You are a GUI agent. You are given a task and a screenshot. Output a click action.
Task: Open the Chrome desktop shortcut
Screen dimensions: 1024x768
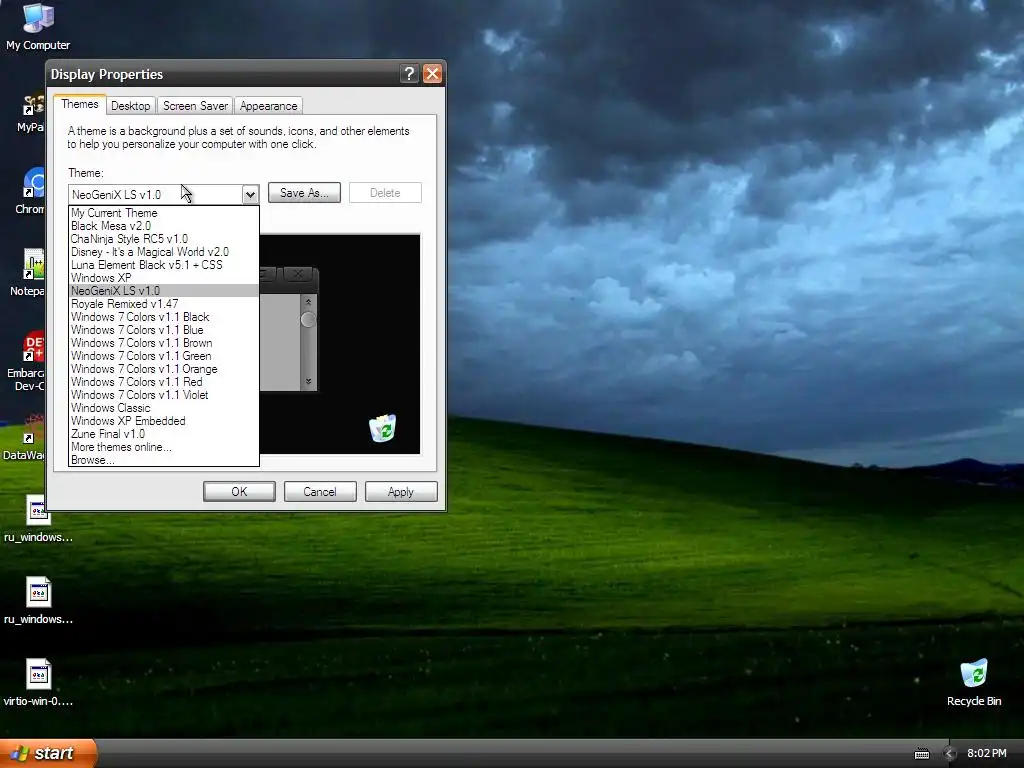coord(32,191)
